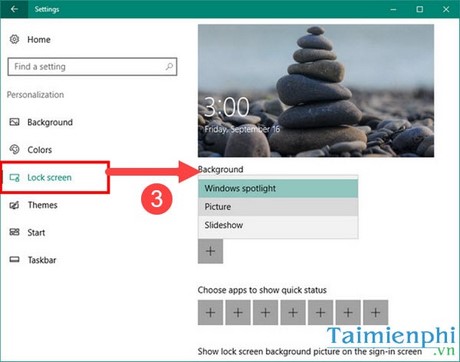Close the Settings window
Image resolution: width=460 pixels, height=362 pixels.
pos(446,9)
